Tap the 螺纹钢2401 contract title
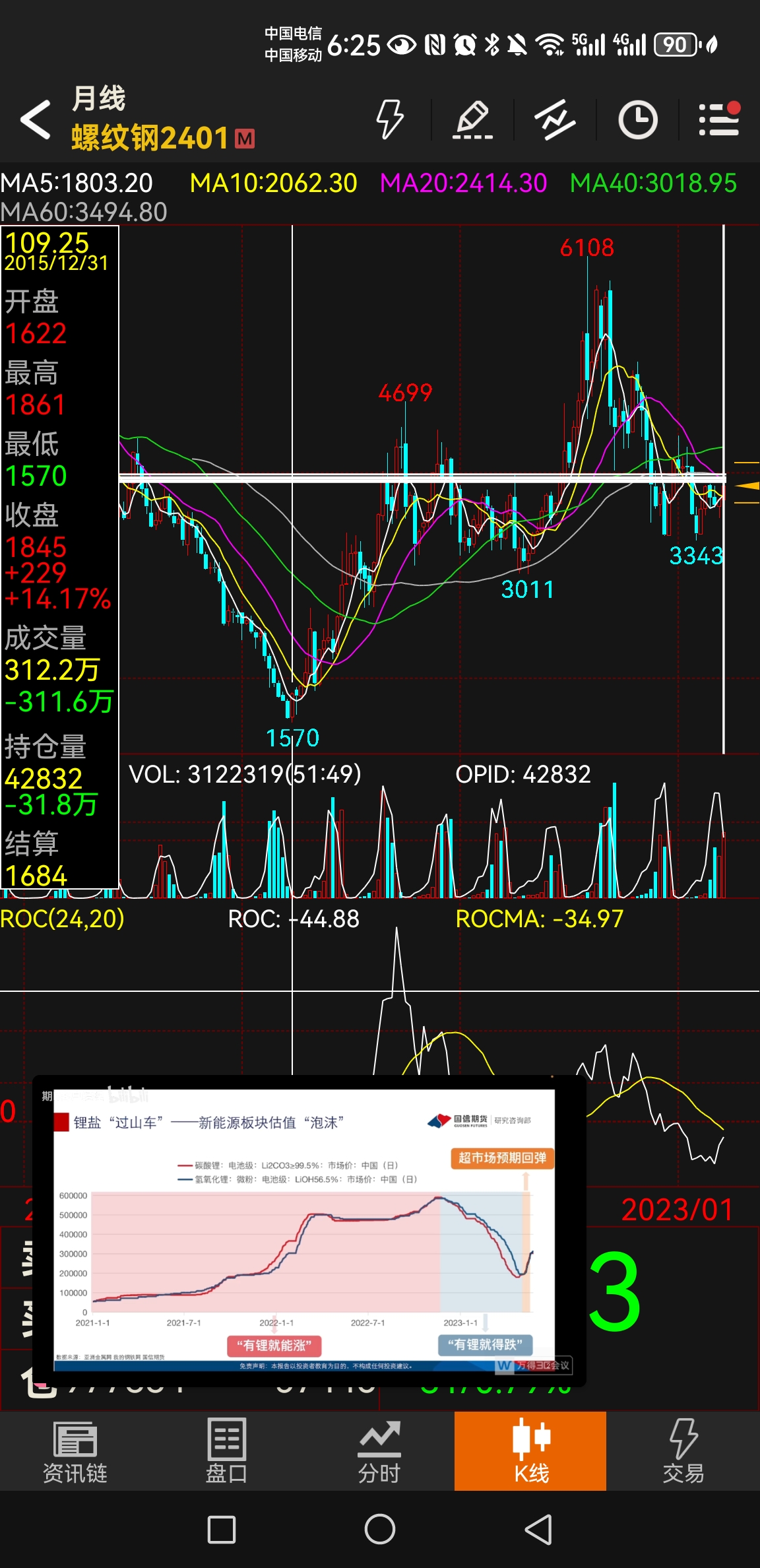 click(150, 139)
